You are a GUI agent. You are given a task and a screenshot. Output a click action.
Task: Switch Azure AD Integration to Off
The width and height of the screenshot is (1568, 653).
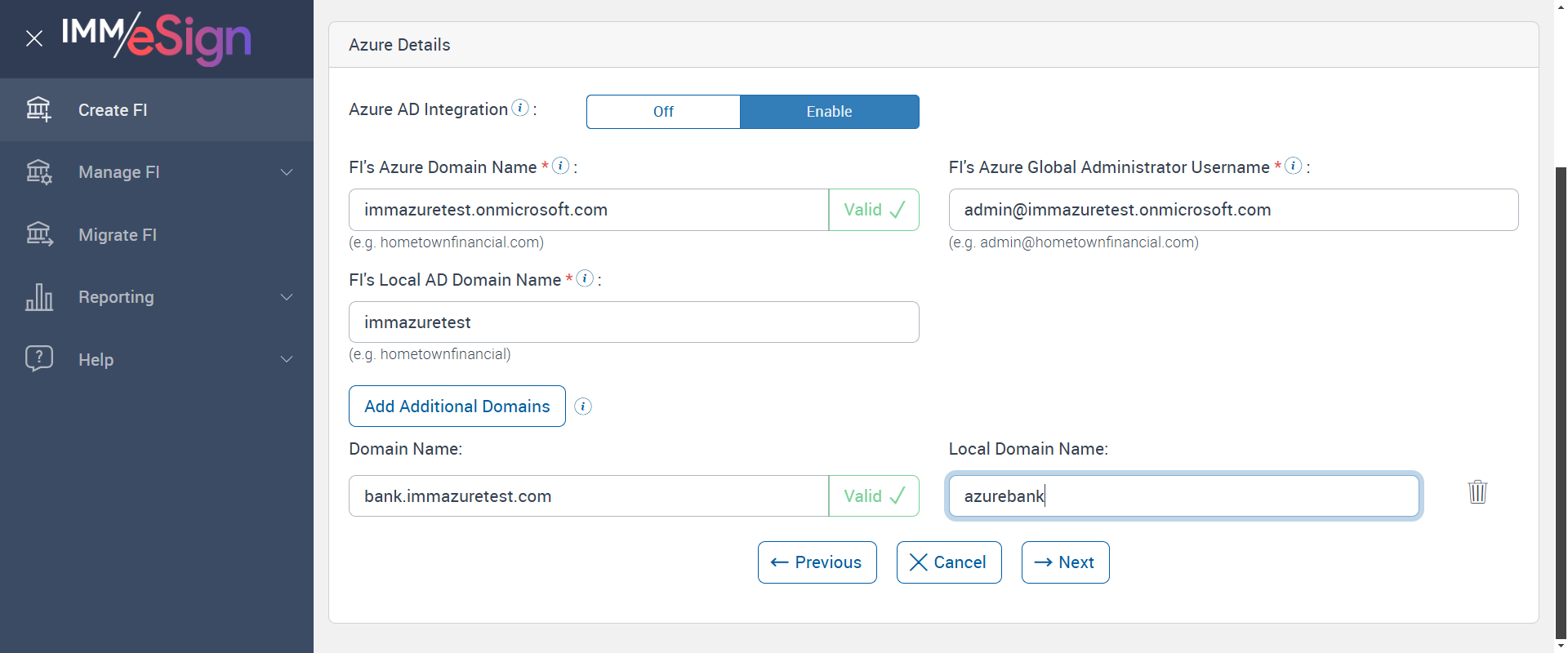[663, 112]
